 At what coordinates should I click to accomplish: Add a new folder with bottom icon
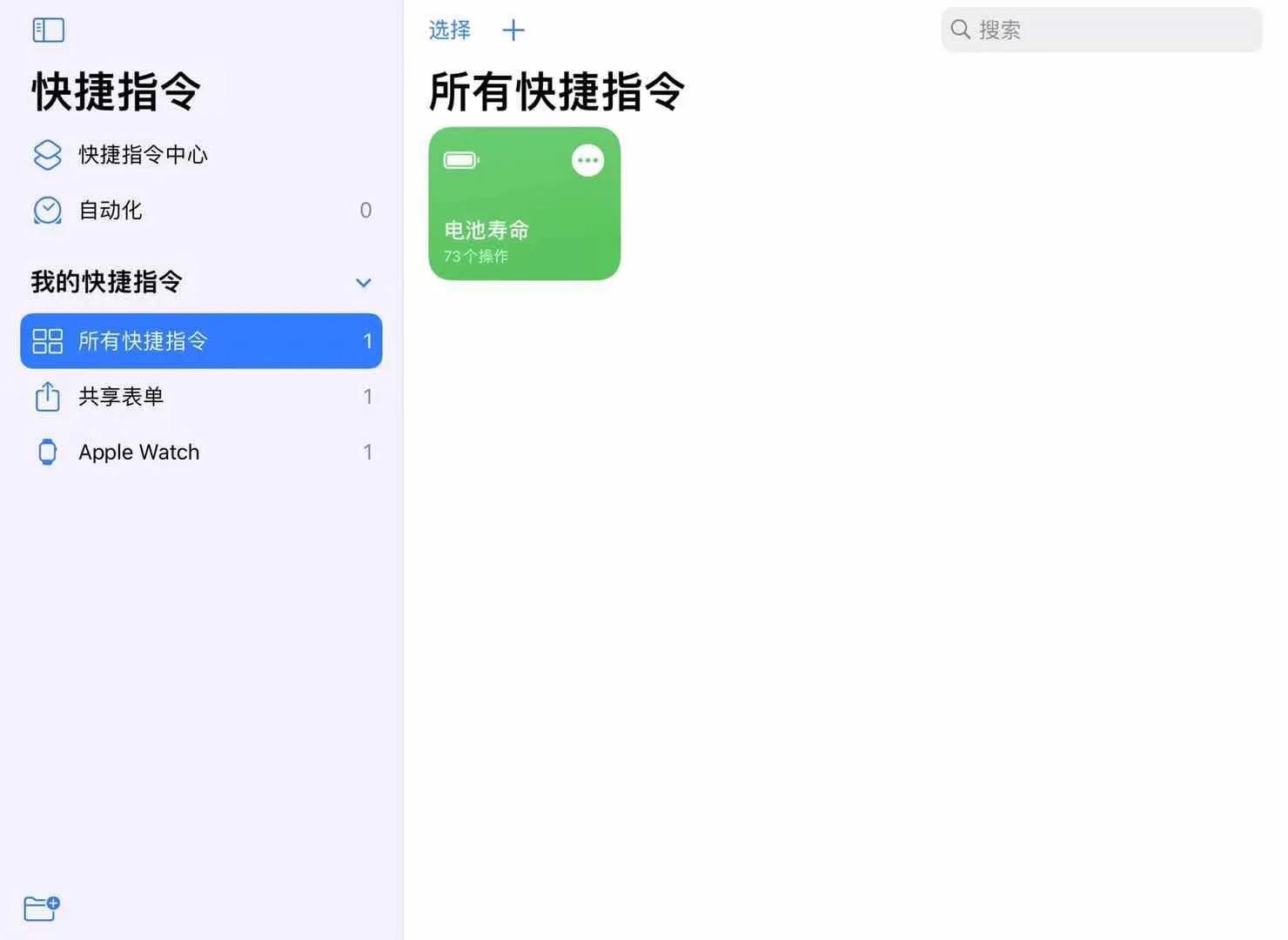(41, 908)
